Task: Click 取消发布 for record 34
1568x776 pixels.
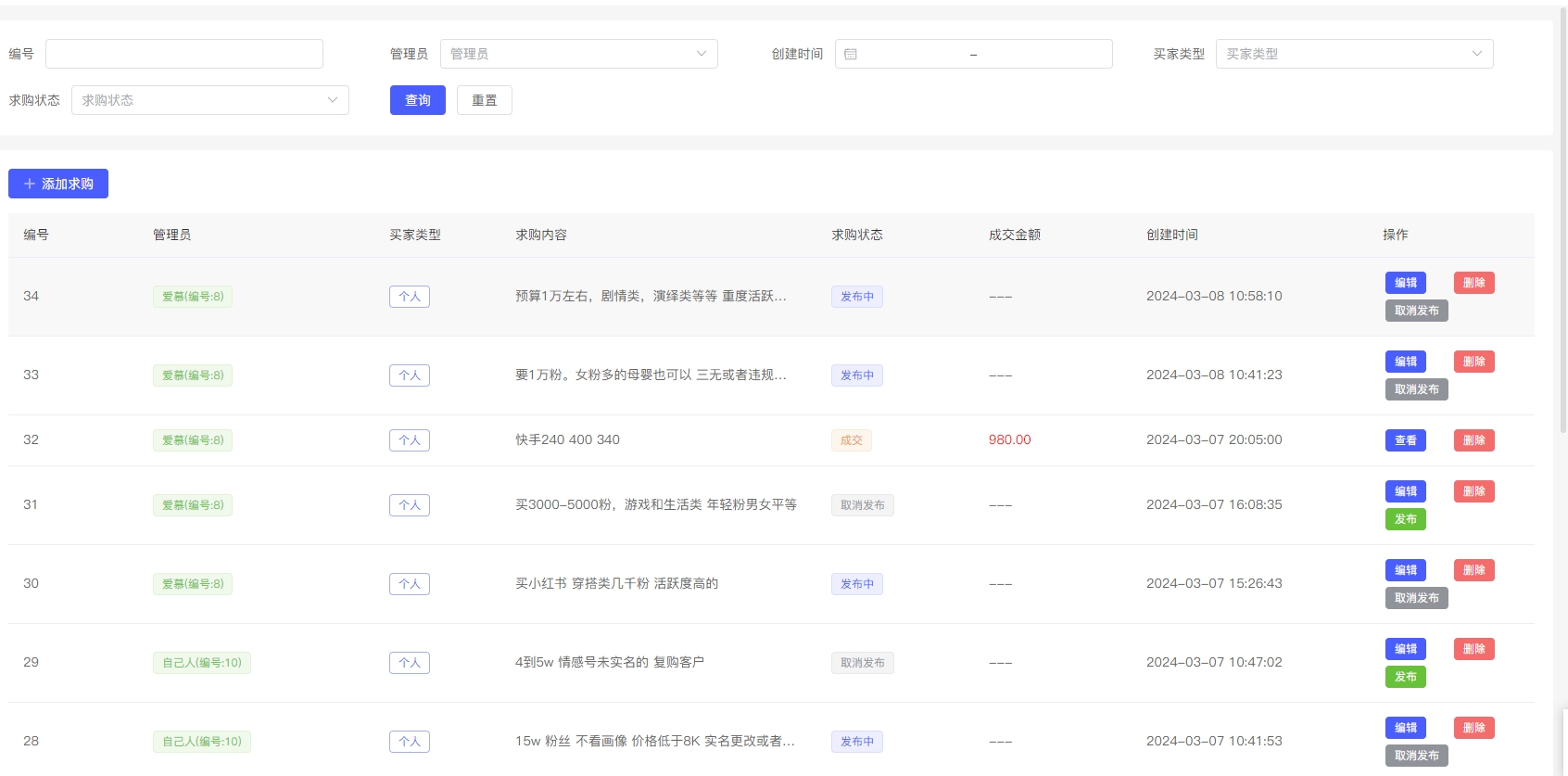Action: (1416, 311)
